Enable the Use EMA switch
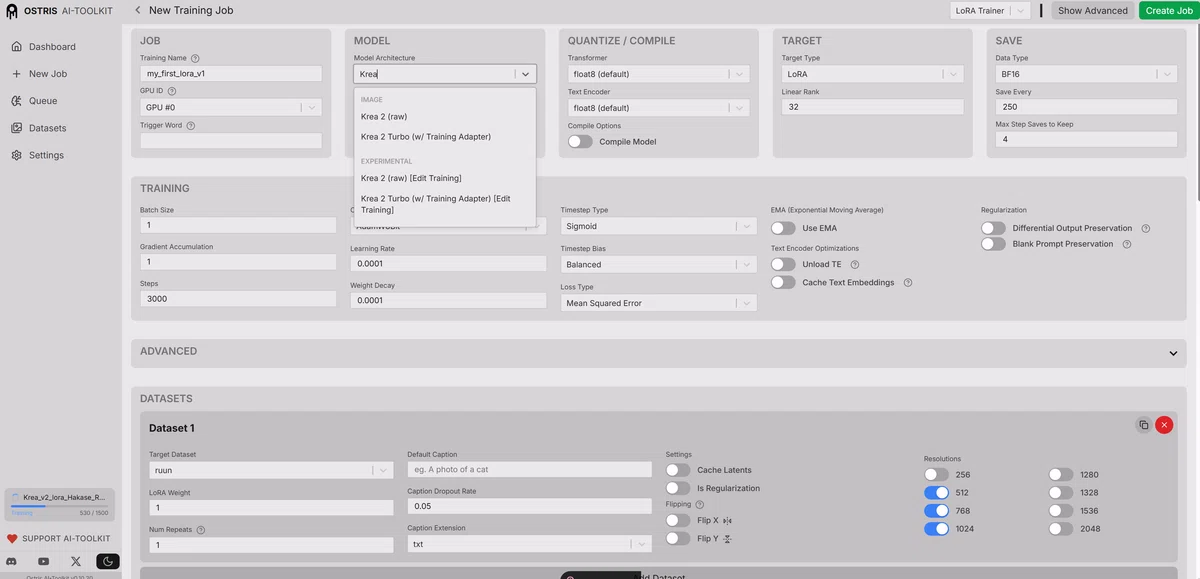 point(783,228)
